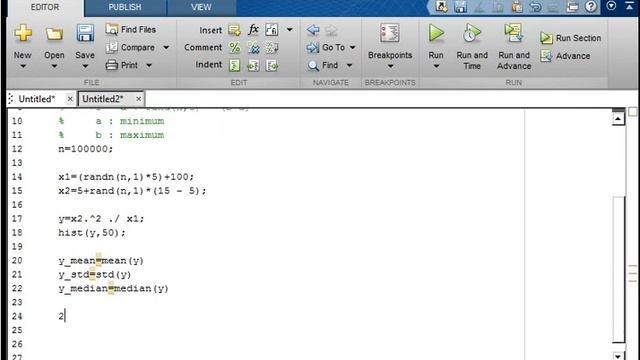Viewport: 640px width, 360px height.
Task: Expand the Find dropdown arrow
Action: [x=349, y=65]
